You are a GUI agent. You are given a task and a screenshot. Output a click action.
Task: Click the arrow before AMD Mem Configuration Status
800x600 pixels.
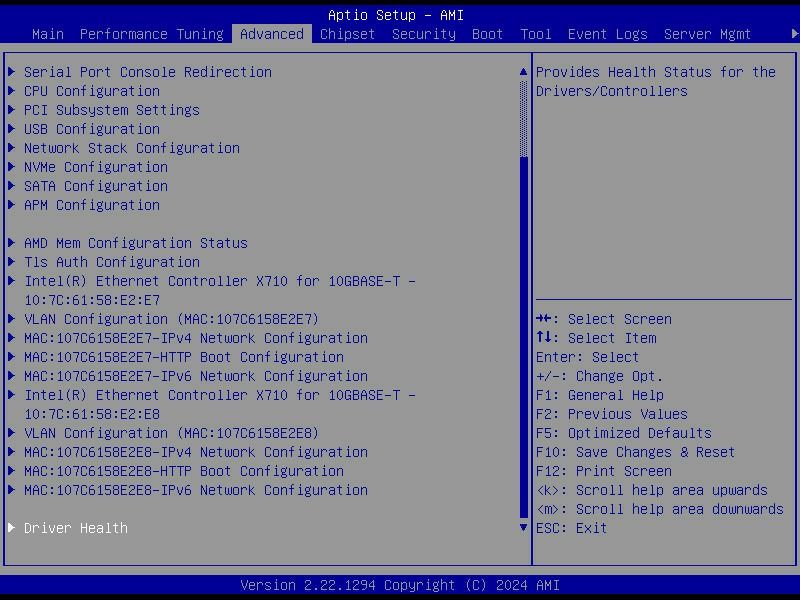pyautogui.click(x=12, y=243)
